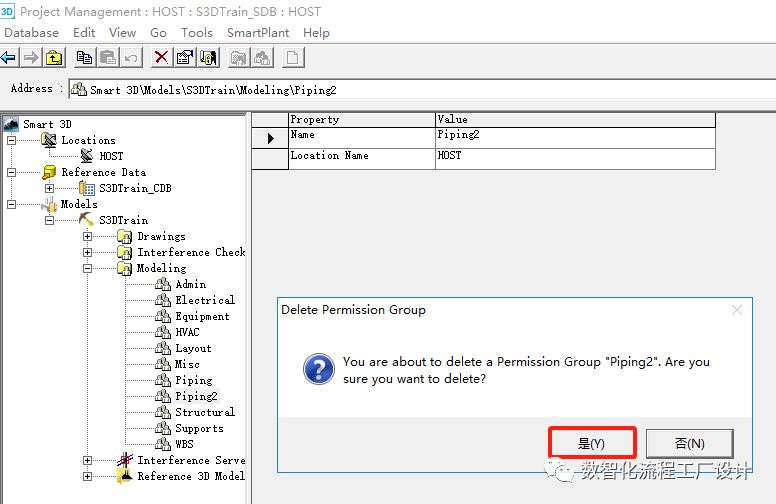Go up one level with folder-up icon
The image size is (776, 504).
click(x=54, y=58)
